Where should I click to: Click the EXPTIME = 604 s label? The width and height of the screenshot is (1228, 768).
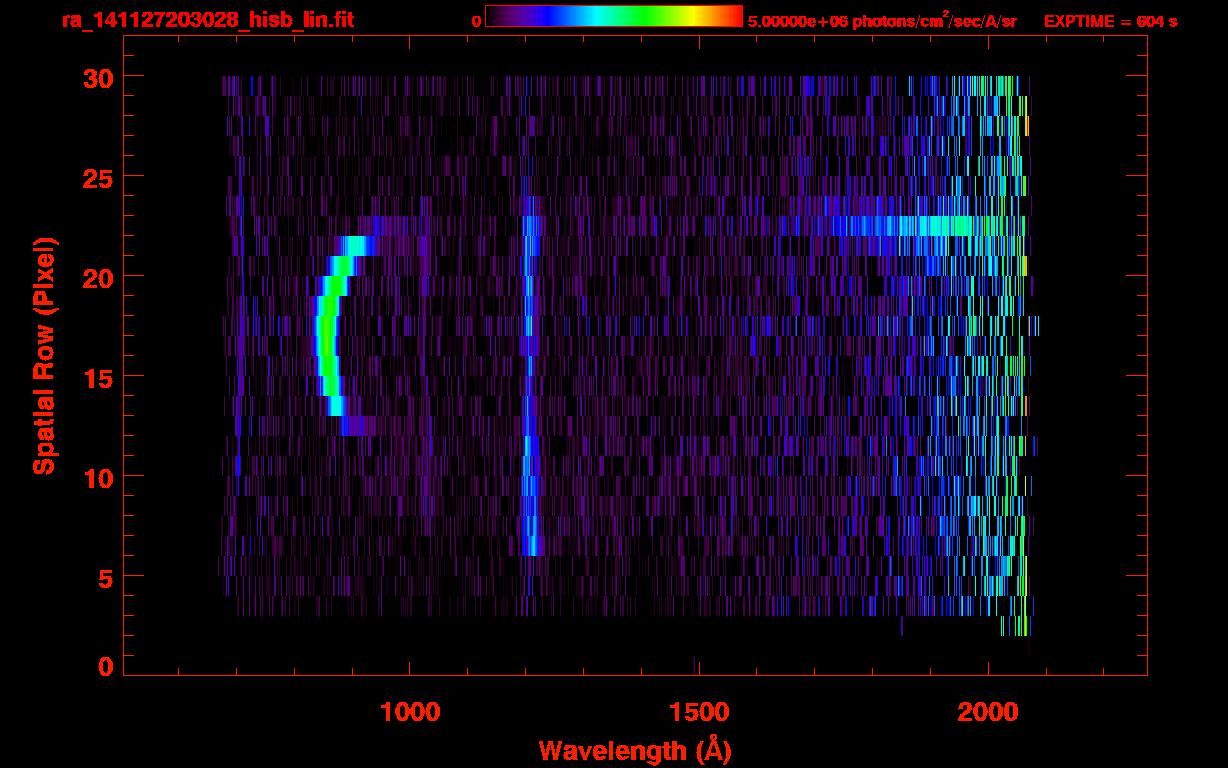click(x=1110, y=21)
